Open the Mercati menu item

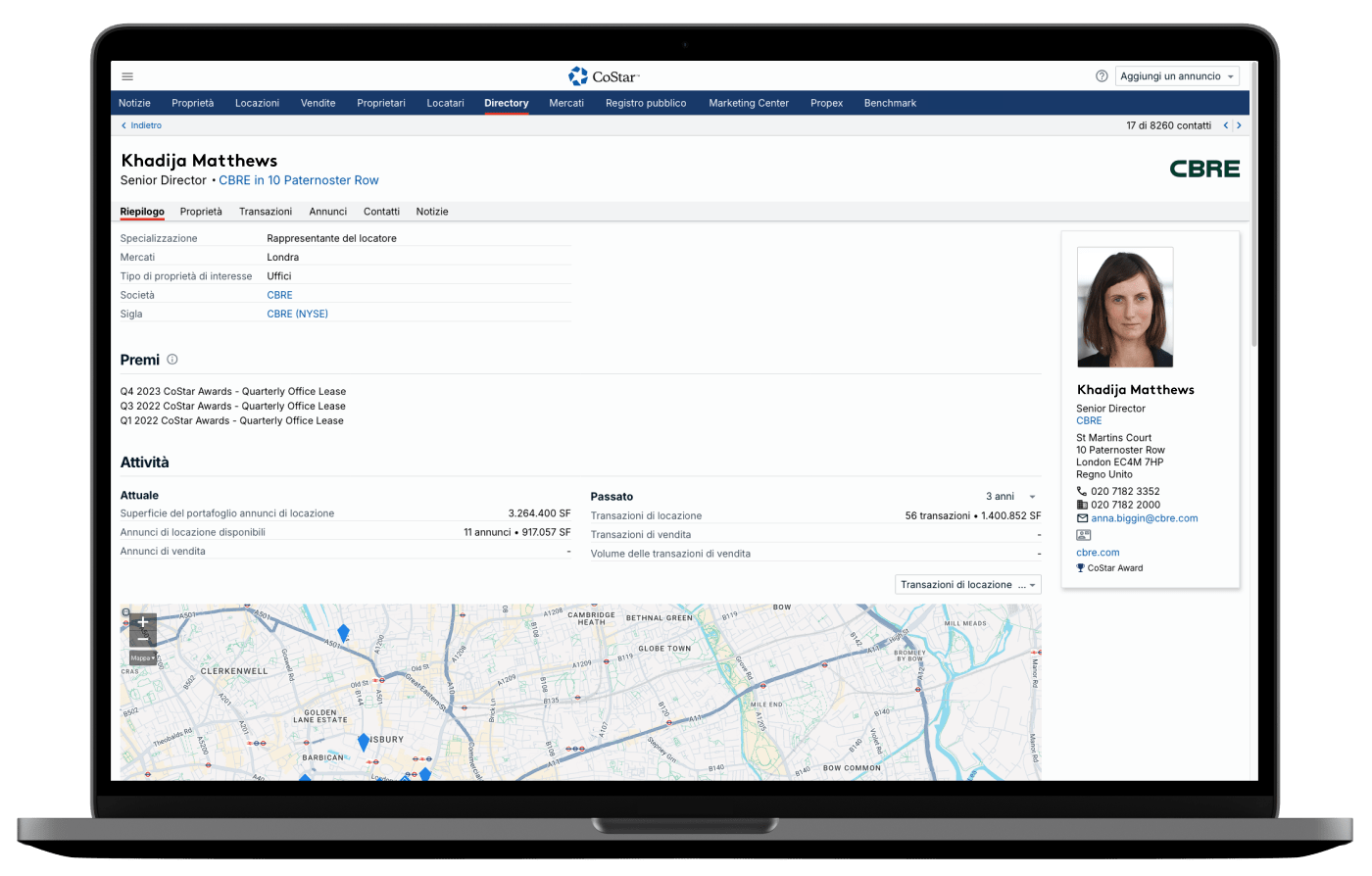click(x=566, y=103)
